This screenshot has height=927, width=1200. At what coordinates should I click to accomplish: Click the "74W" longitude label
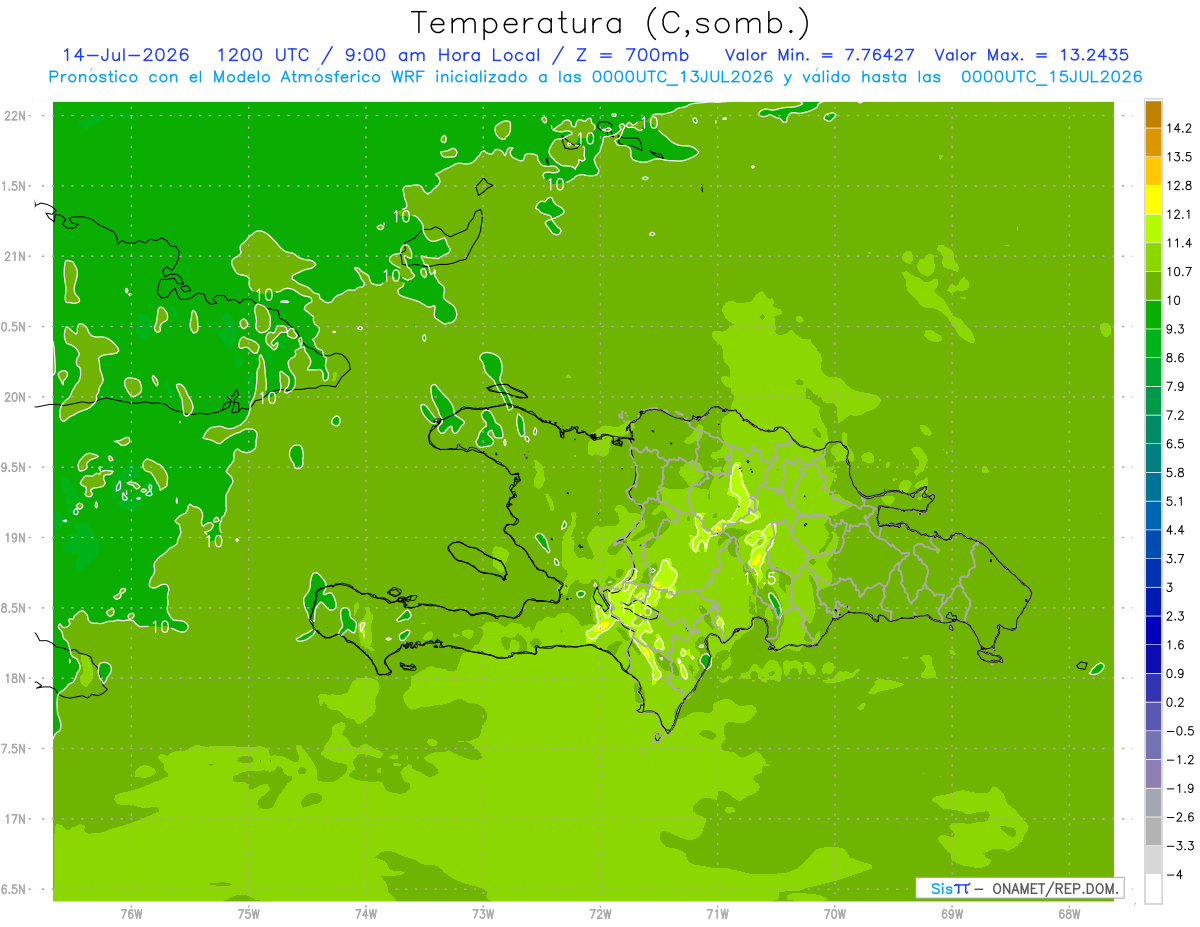click(x=366, y=913)
